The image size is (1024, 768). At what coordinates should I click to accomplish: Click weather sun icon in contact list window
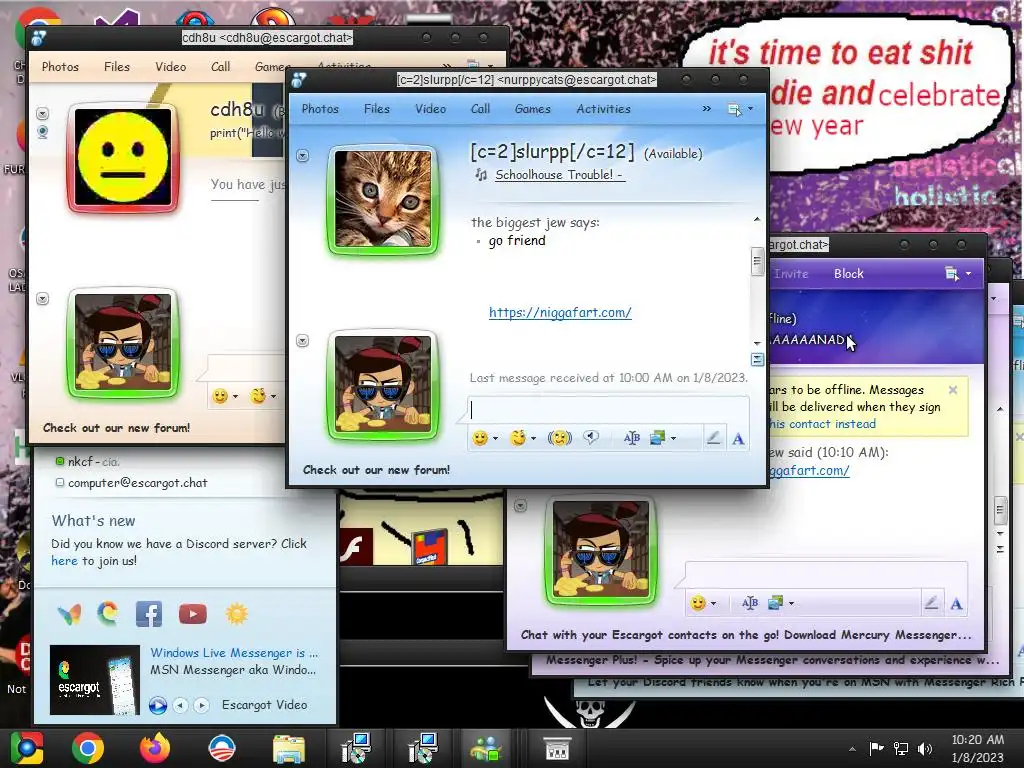click(x=237, y=614)
